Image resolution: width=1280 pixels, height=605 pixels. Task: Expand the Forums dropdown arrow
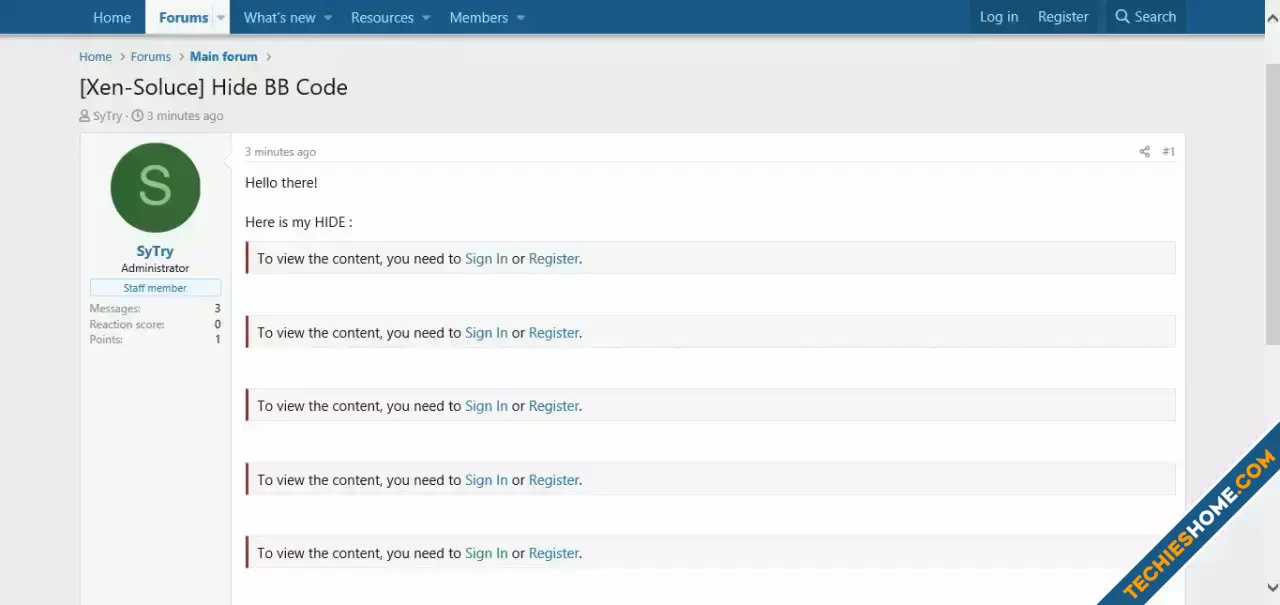tap(221, 17)
